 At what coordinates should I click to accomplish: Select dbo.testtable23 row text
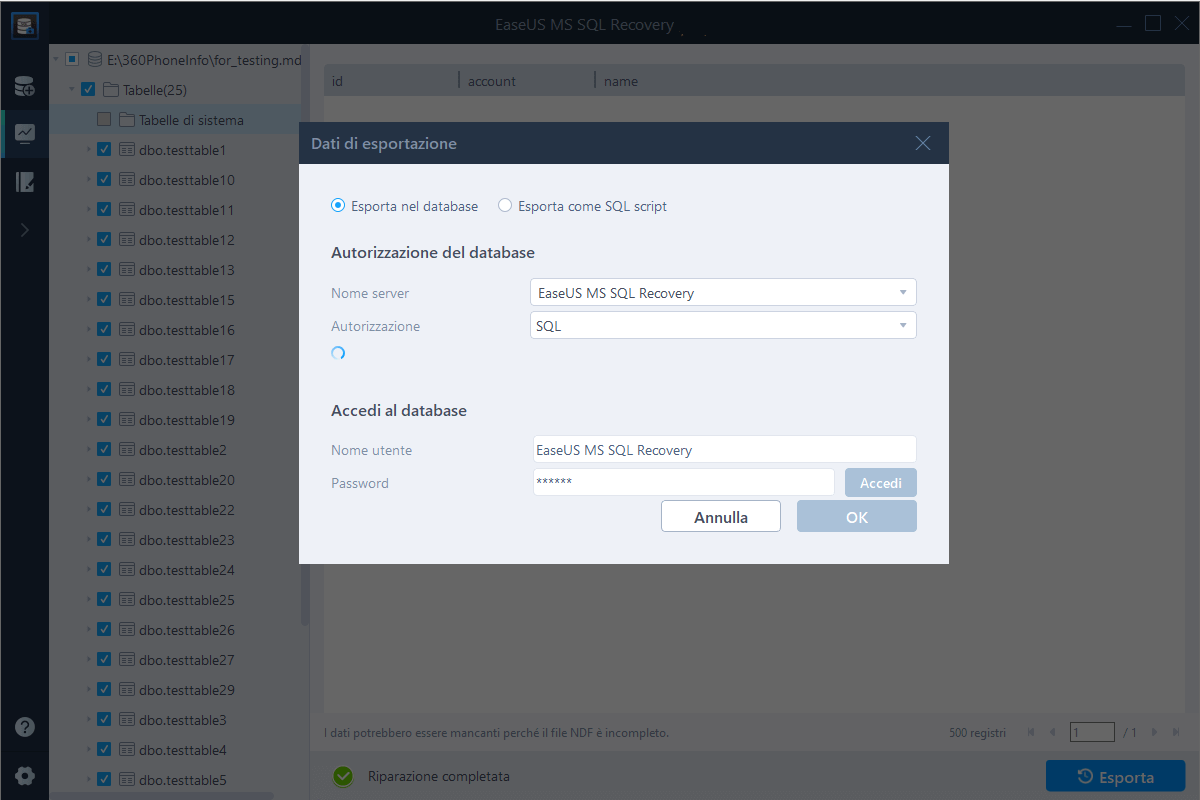click(x=187, y=540)
